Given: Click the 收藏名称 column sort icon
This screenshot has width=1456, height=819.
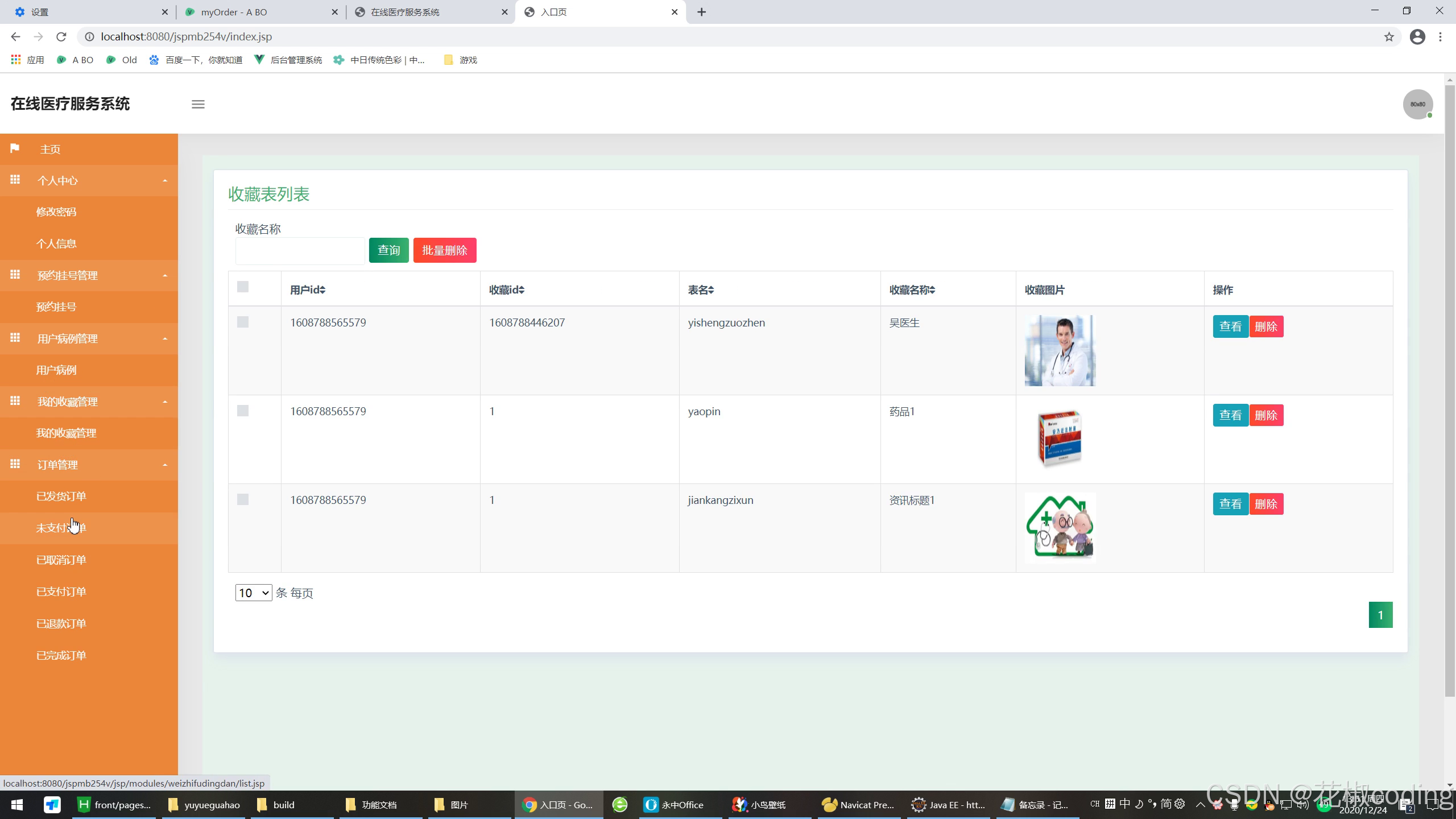Looking at the screenshot, I should point(932,290).
